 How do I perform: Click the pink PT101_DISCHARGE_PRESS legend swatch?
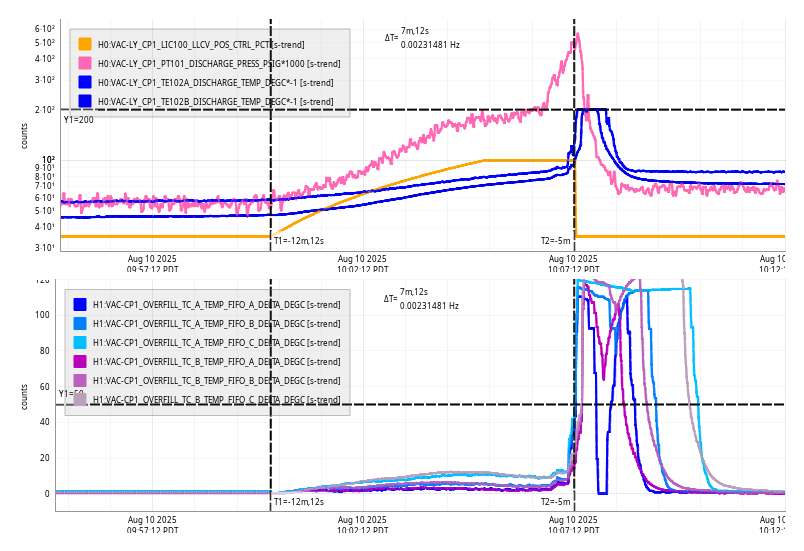(x=85, y=63)
